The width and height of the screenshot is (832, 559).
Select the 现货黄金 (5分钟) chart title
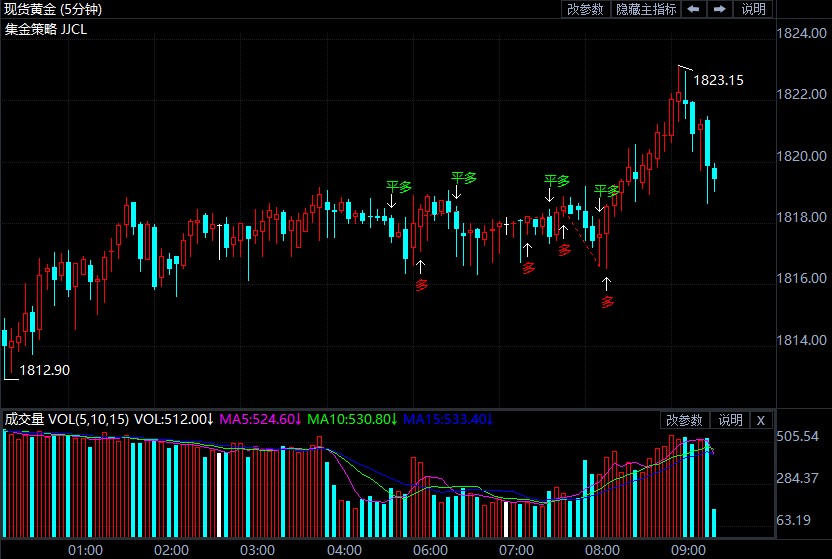(x=53, y=9)
